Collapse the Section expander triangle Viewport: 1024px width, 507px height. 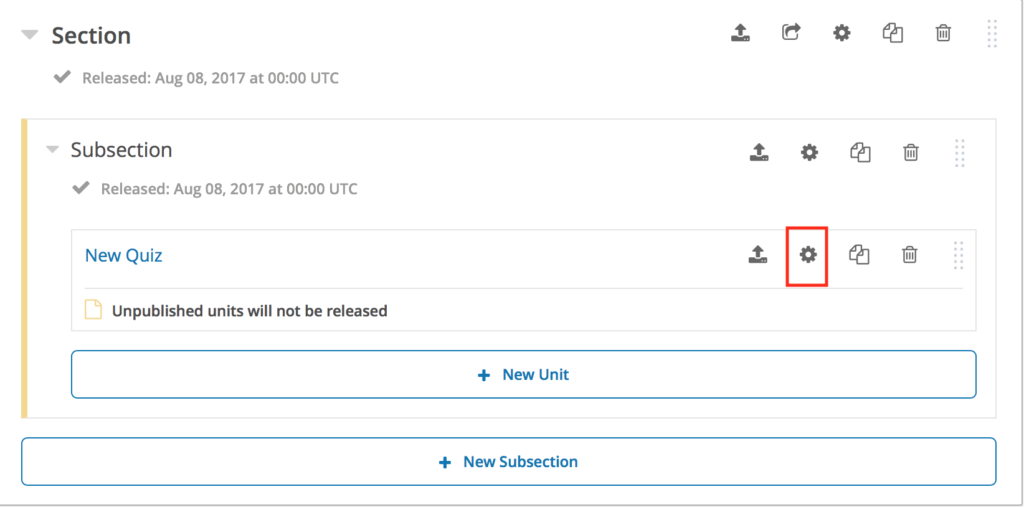coord(30,35)
